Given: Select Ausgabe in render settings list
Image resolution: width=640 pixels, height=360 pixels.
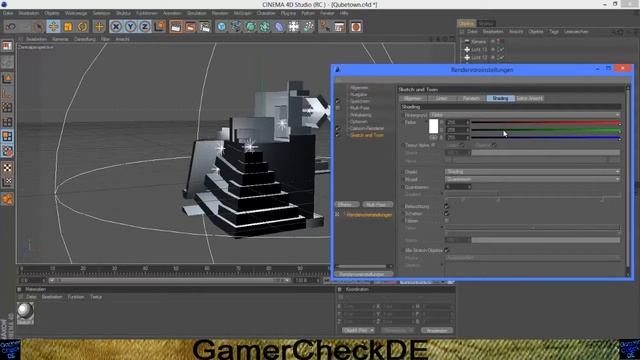Looking at the screenshot, I should click(358, 94).
